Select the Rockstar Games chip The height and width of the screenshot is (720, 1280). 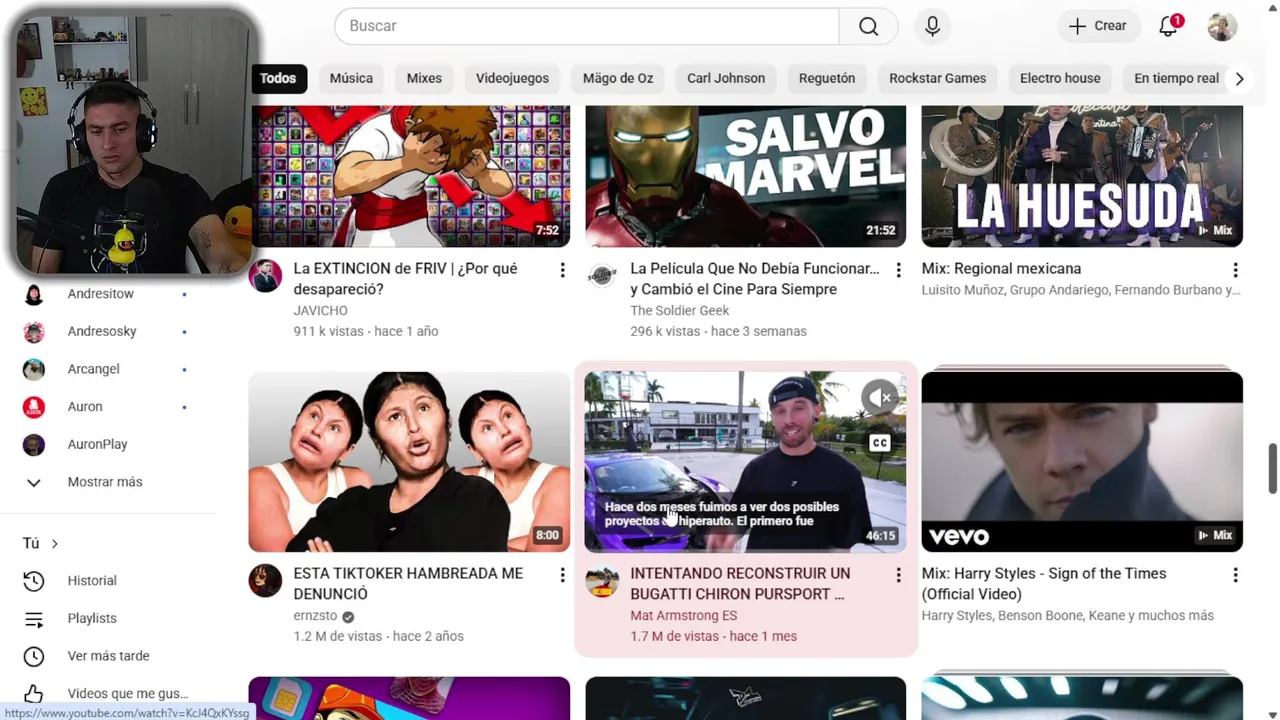[937, 78]
